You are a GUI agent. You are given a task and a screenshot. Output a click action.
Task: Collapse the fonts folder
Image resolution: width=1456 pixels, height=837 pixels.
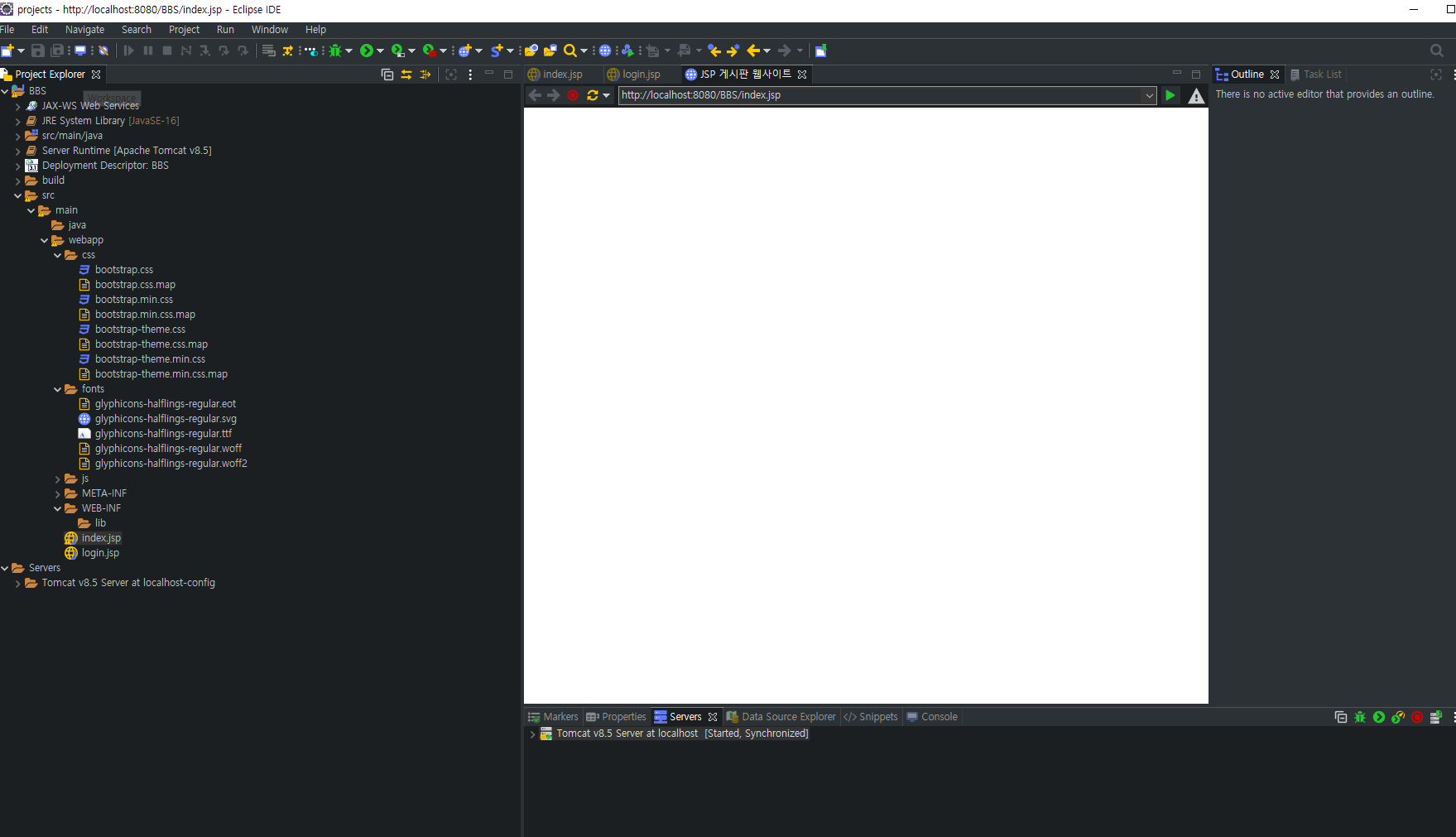tap(58, 389)
